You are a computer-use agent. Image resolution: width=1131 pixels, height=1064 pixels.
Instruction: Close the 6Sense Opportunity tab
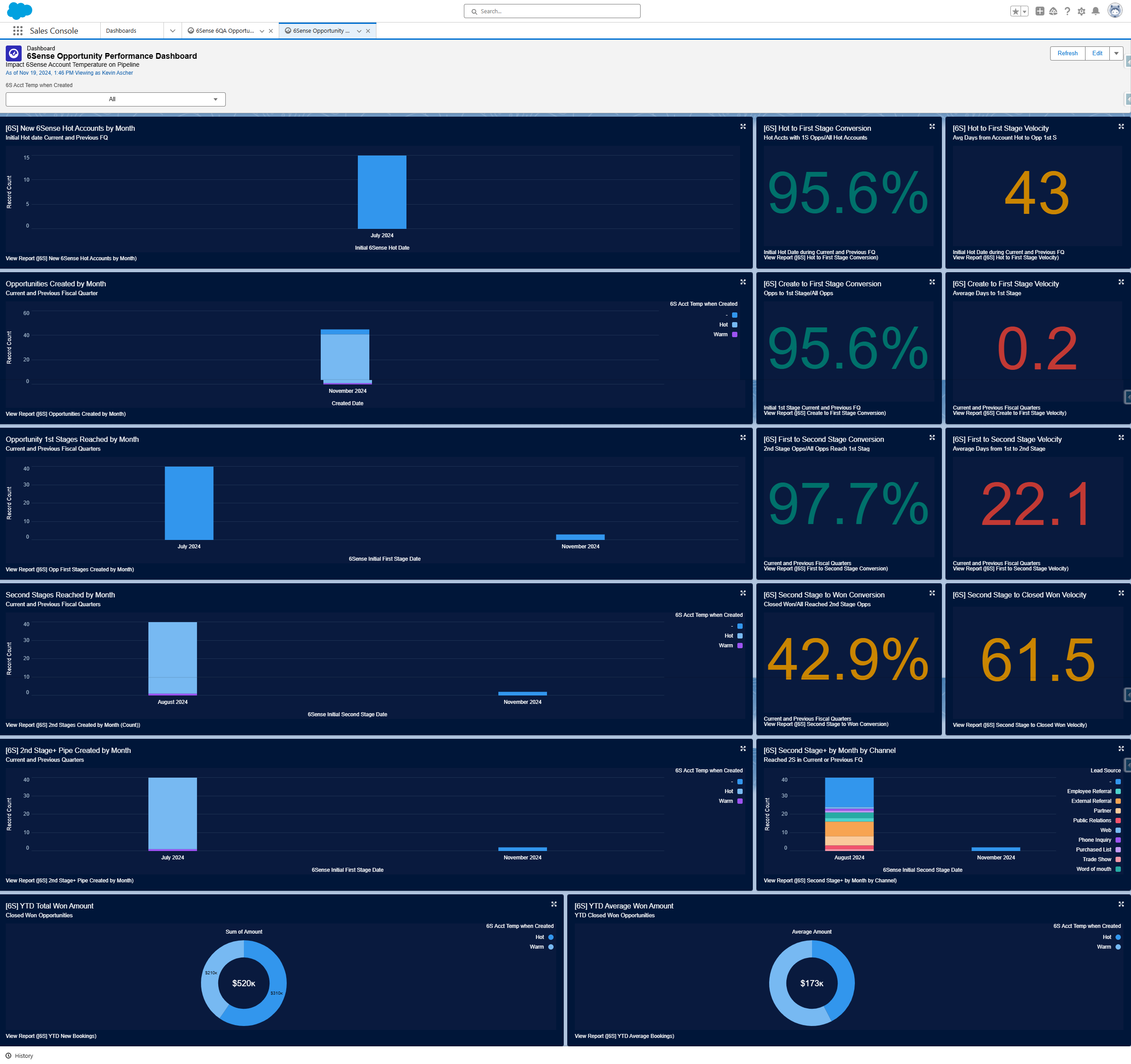click(368, 31)
